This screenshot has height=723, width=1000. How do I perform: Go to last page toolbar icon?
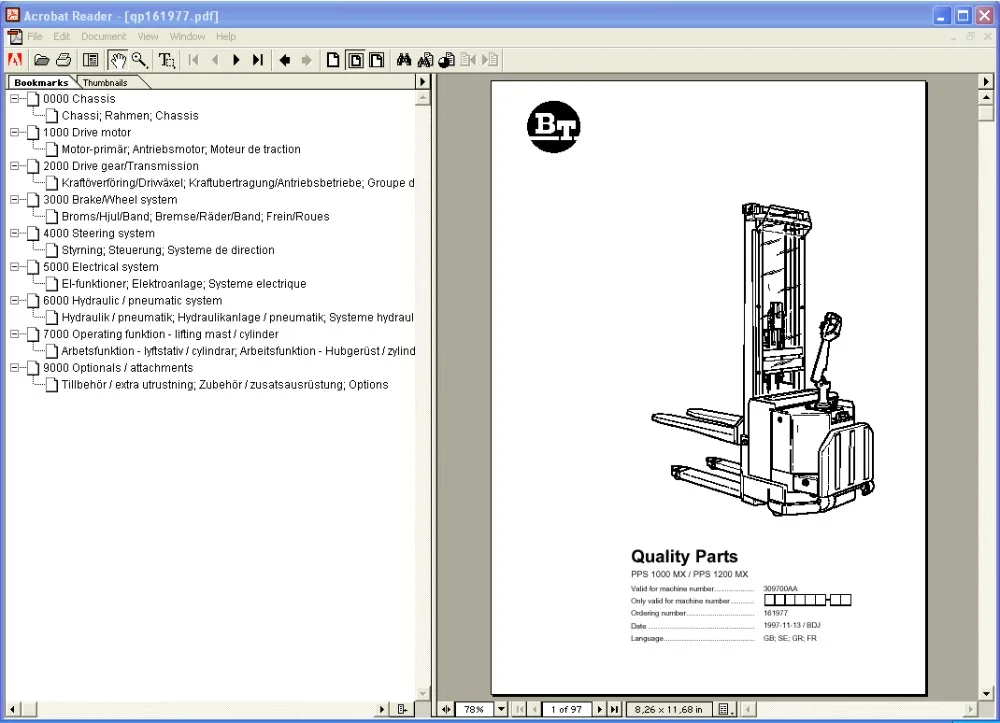click(258, 60)
